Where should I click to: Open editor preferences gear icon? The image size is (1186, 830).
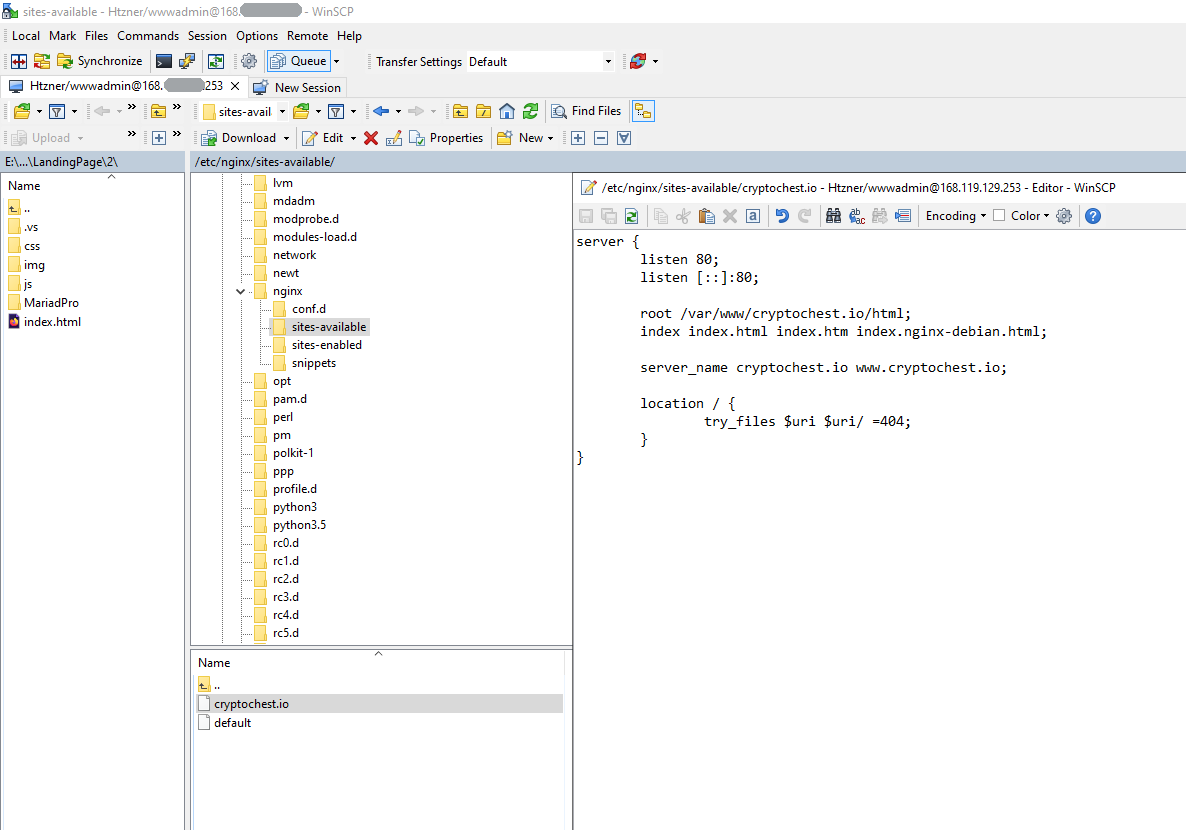(1064, 216)
